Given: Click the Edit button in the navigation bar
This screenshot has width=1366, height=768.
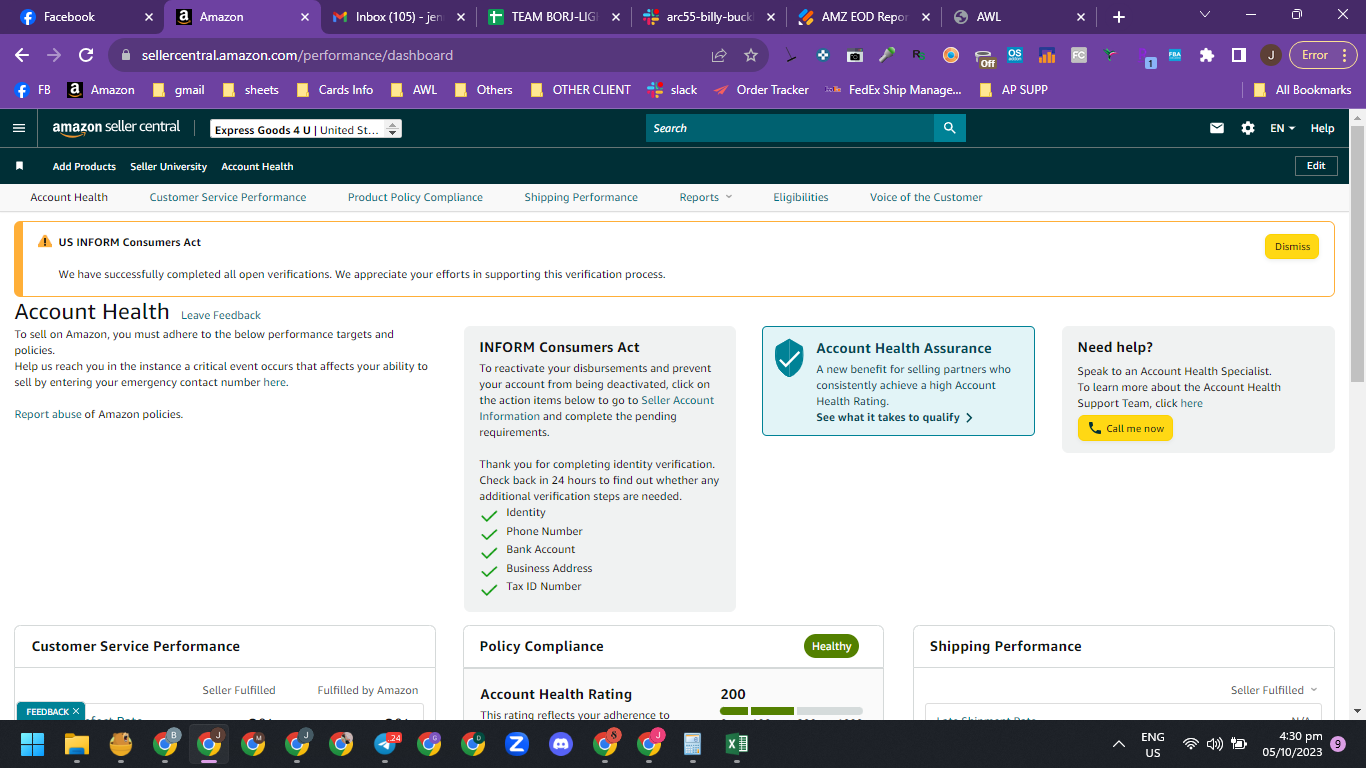Looking at the screenshot, I should 1316,166.
